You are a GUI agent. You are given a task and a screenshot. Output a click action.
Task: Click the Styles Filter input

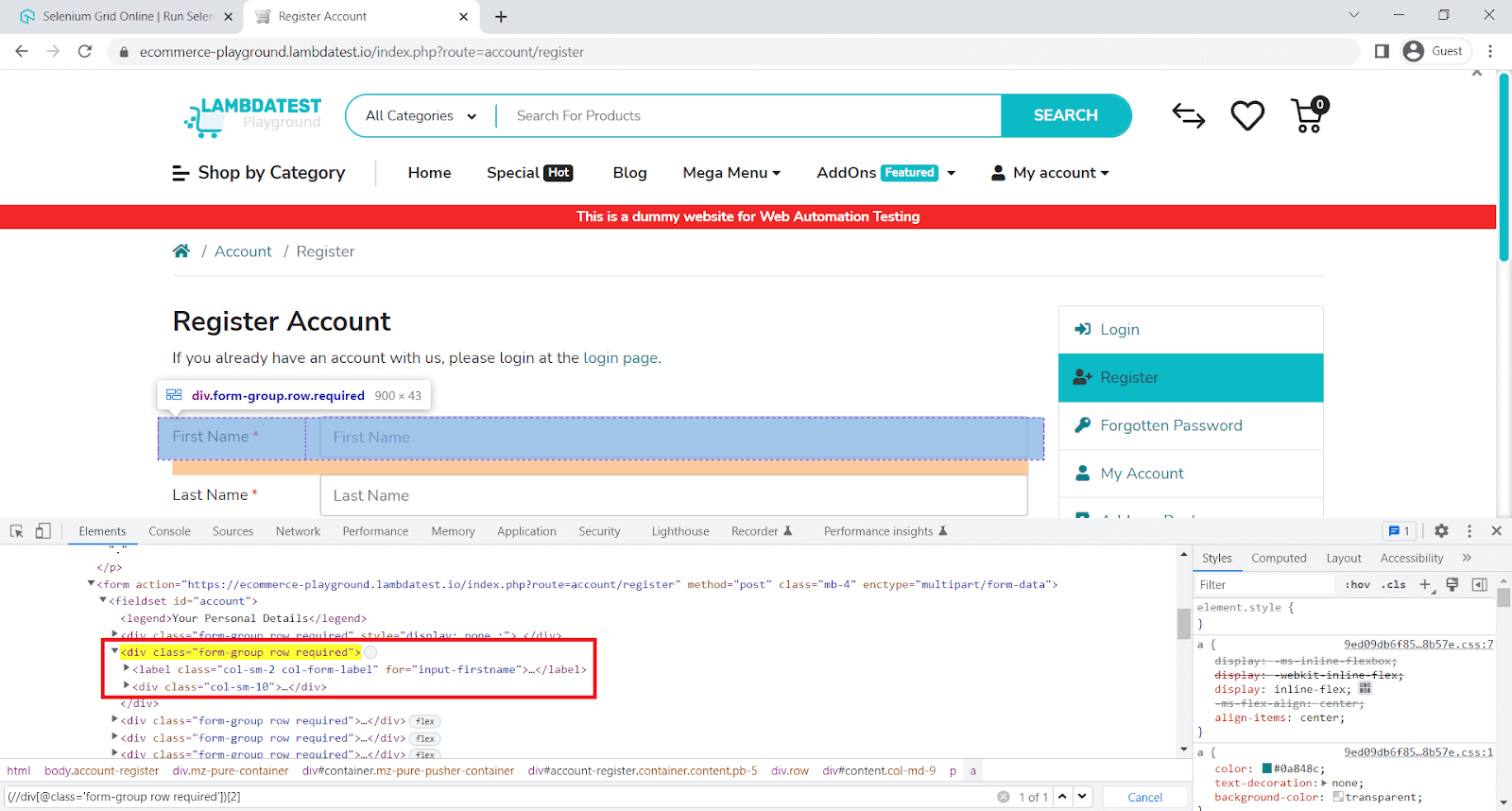coord(1264,584)
